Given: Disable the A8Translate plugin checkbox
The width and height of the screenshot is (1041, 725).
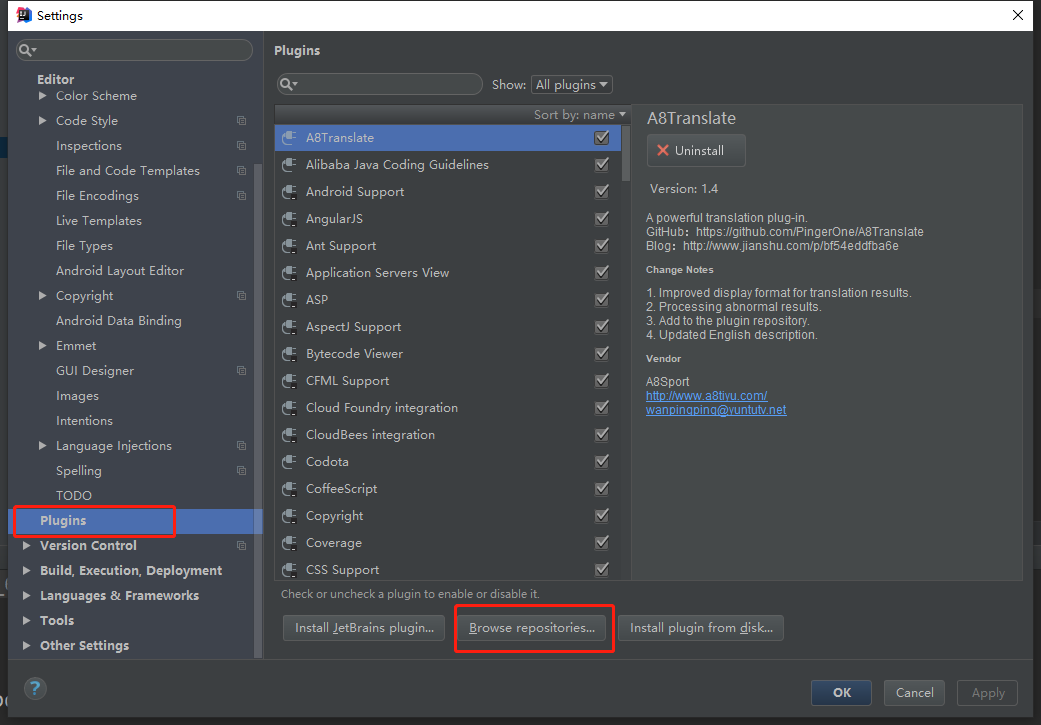Looking at the screenshot, I should pyautogui.click(x=602, y=138).
